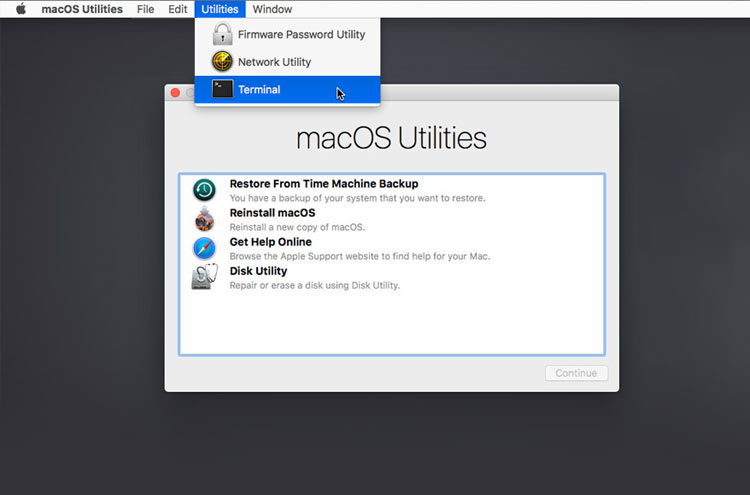Click the Disk Utility stethoscope icon
Image resolution: width=750 pixels, height=495 pixels.
204,277
